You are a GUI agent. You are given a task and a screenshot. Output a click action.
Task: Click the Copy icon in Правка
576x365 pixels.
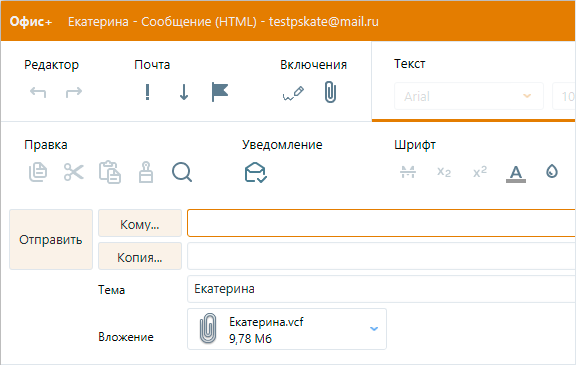click(x=38, y=172)
